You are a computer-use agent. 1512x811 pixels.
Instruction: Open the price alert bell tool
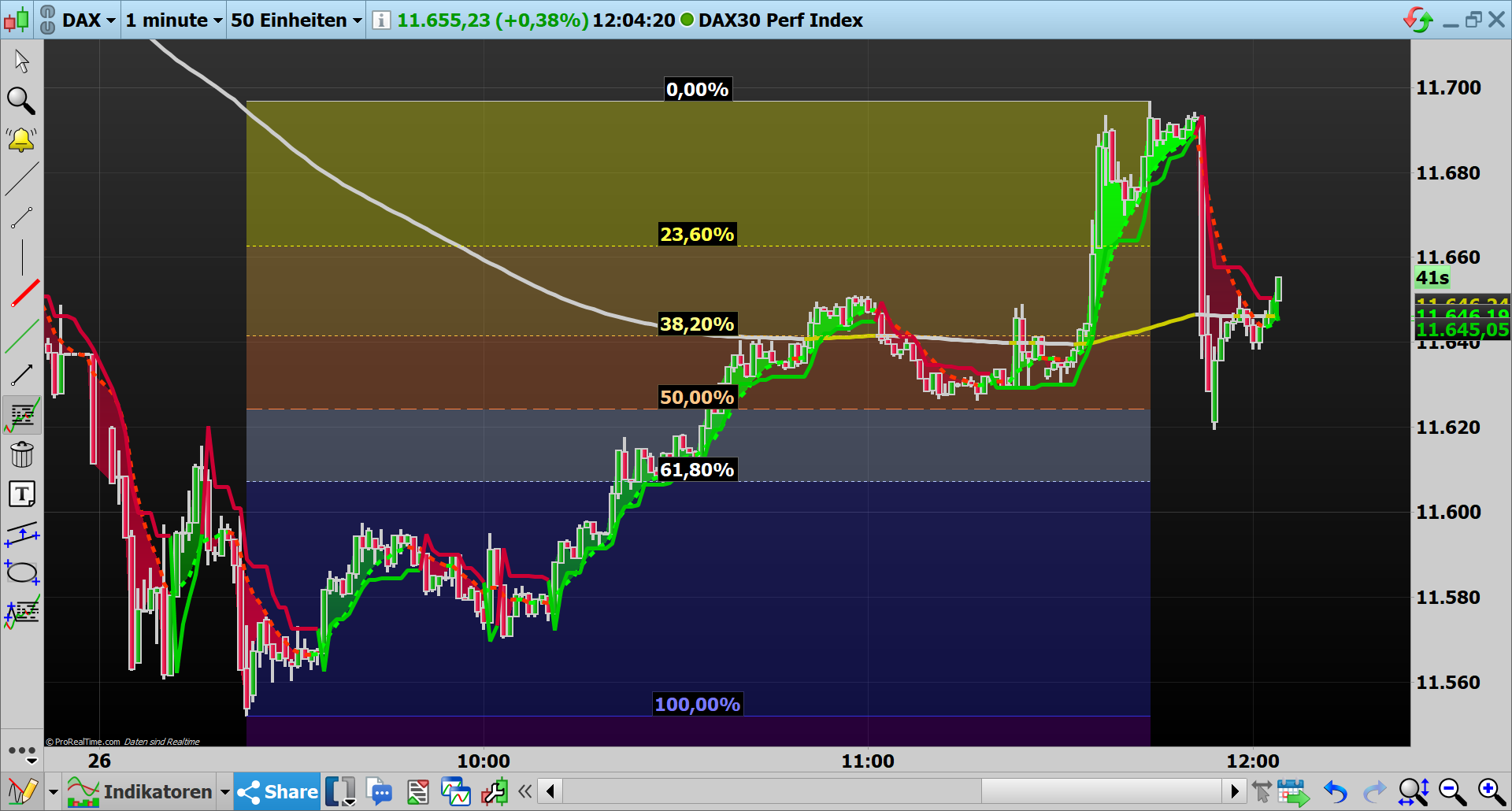click(x=22, y=140)
